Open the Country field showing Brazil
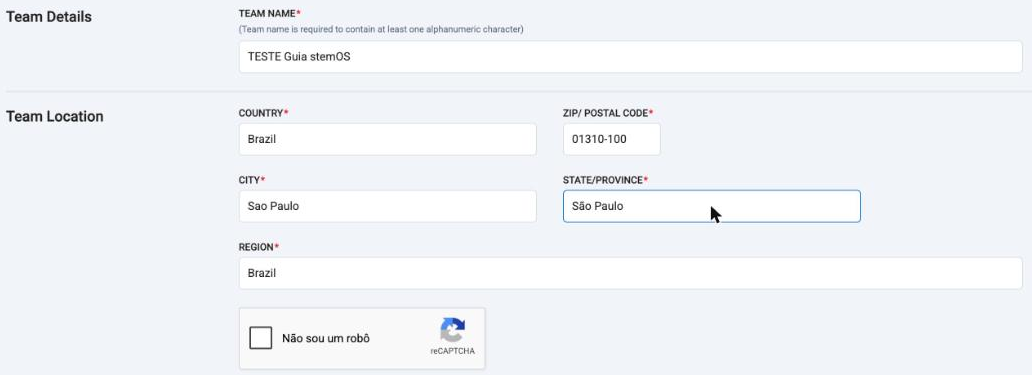This screenshot has width=1032, height=375. click(388, 139)
